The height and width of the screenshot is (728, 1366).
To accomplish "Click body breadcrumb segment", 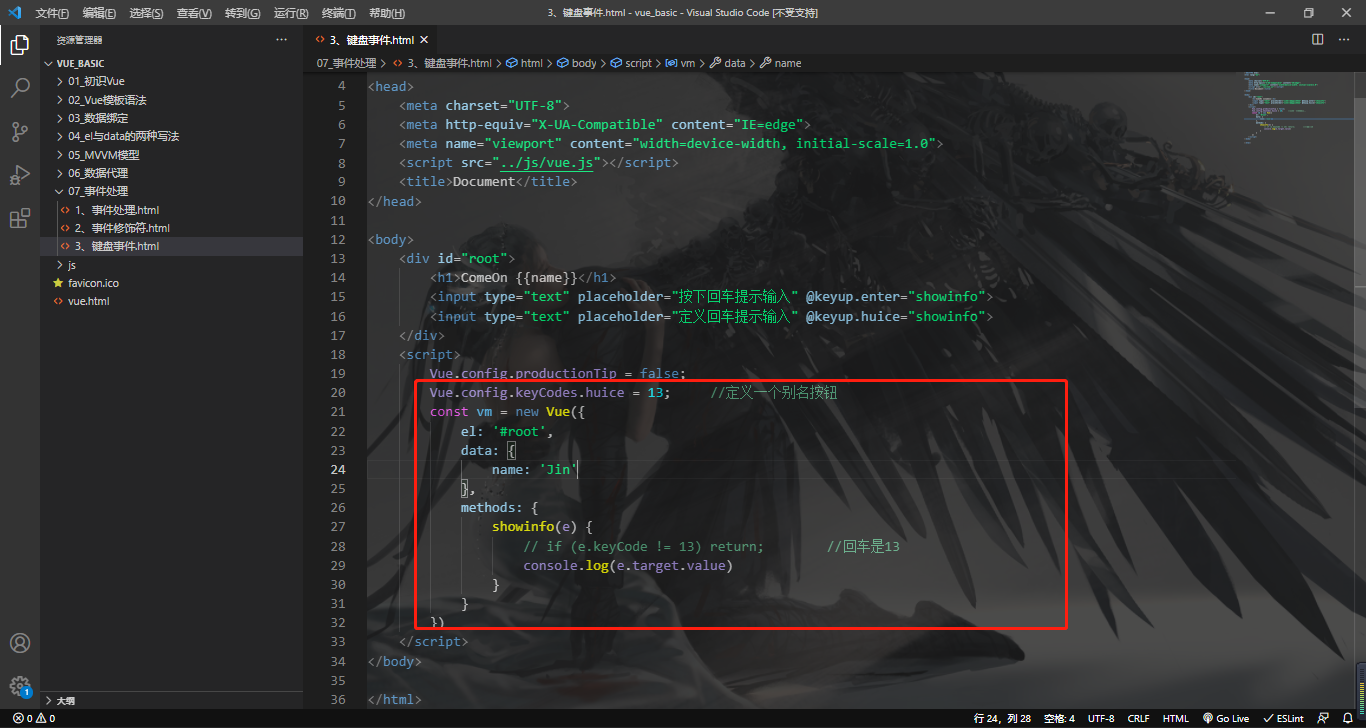I will [x=577, y=63].
